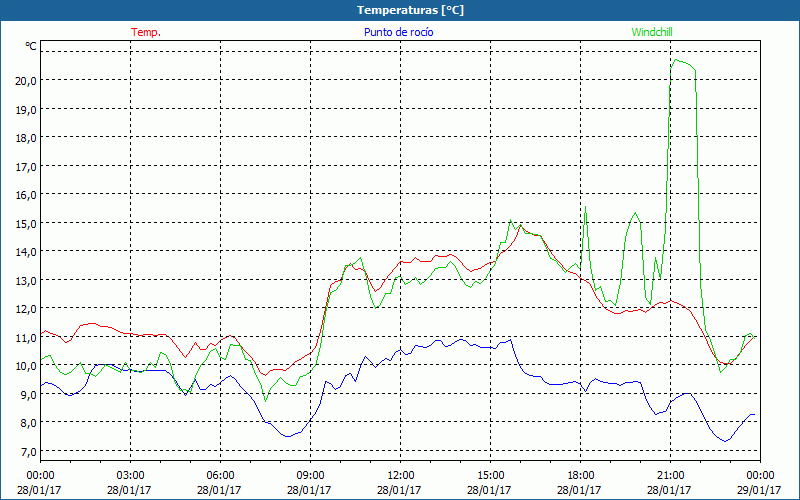Click the Punto de rocío legend label

[x=398, y=32]
